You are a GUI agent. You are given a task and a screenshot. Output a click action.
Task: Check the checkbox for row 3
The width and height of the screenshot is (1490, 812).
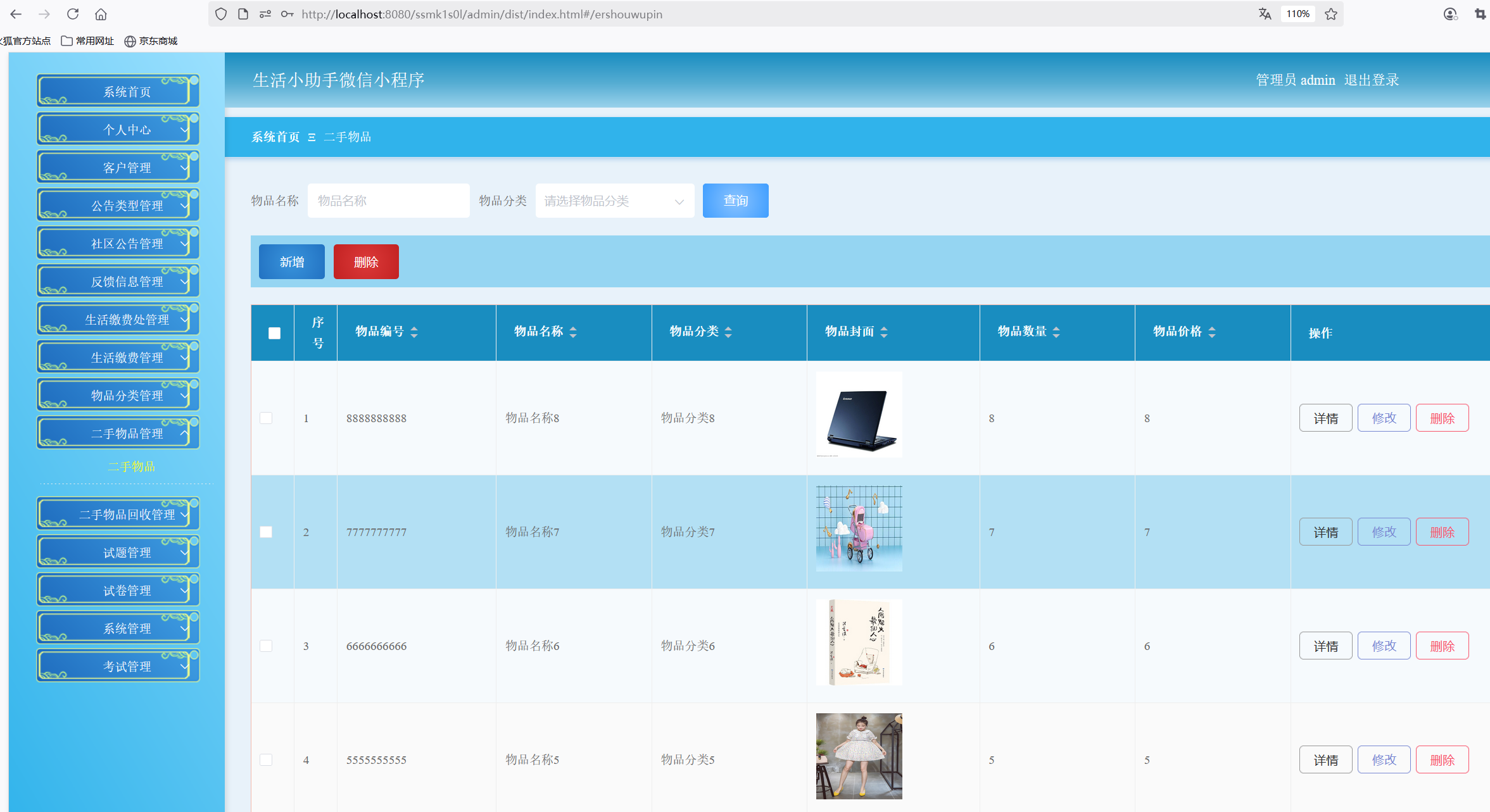(266, 646)
